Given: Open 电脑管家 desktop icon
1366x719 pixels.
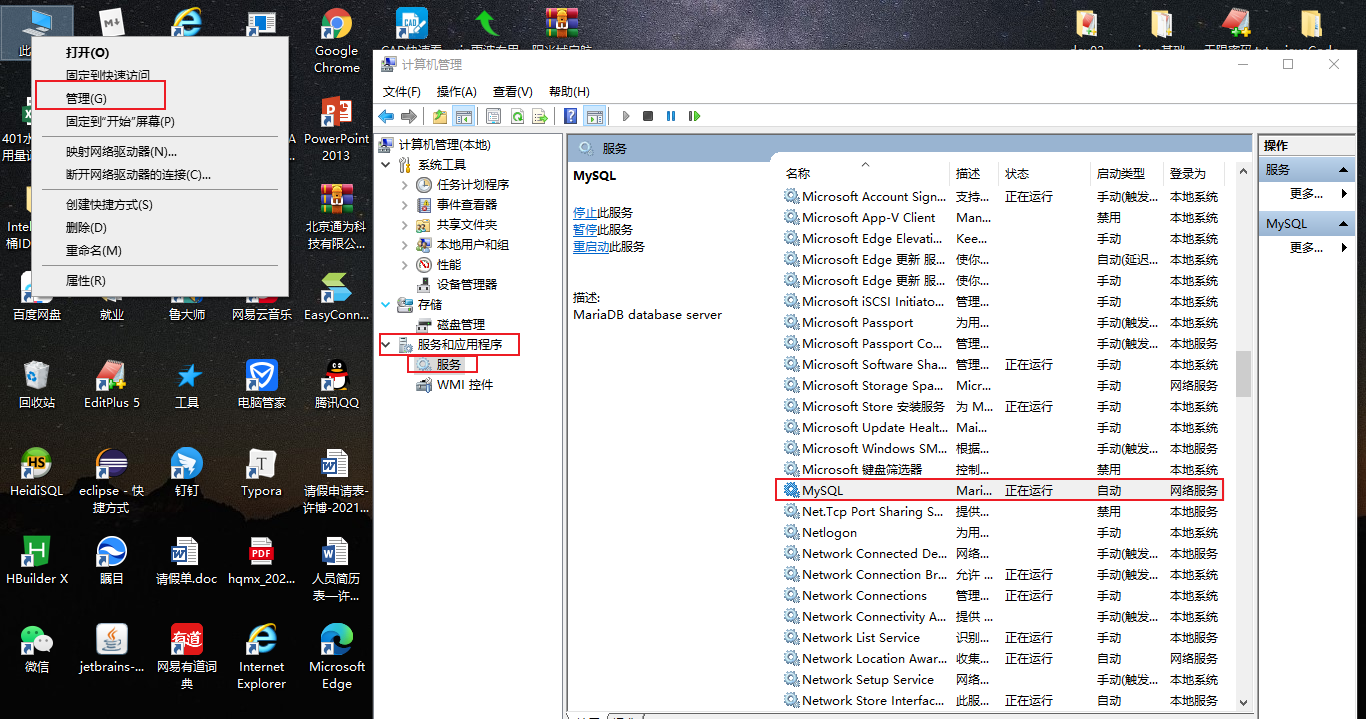Looking at the screenshot, I should pos(261,384).
